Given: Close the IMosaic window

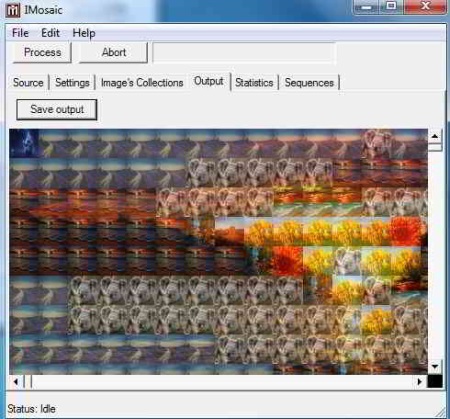Looking at the screenshot, I should [425, 7].
